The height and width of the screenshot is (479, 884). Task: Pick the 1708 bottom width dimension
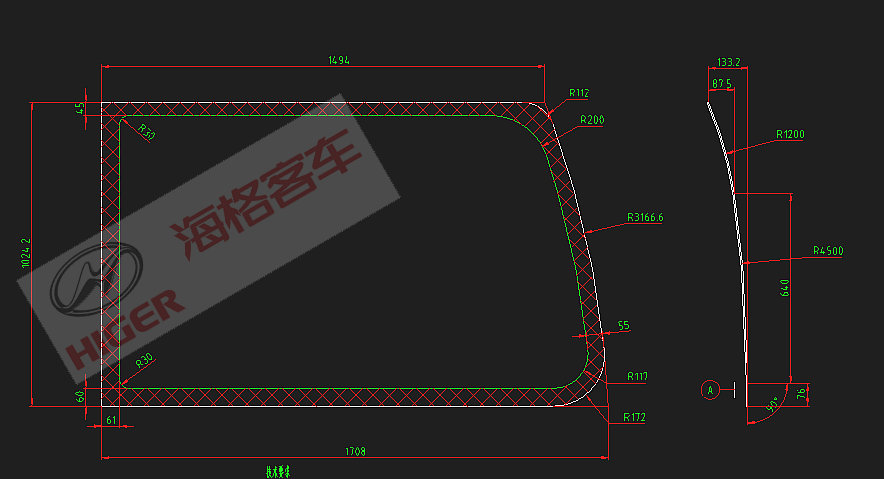[355, 452]
